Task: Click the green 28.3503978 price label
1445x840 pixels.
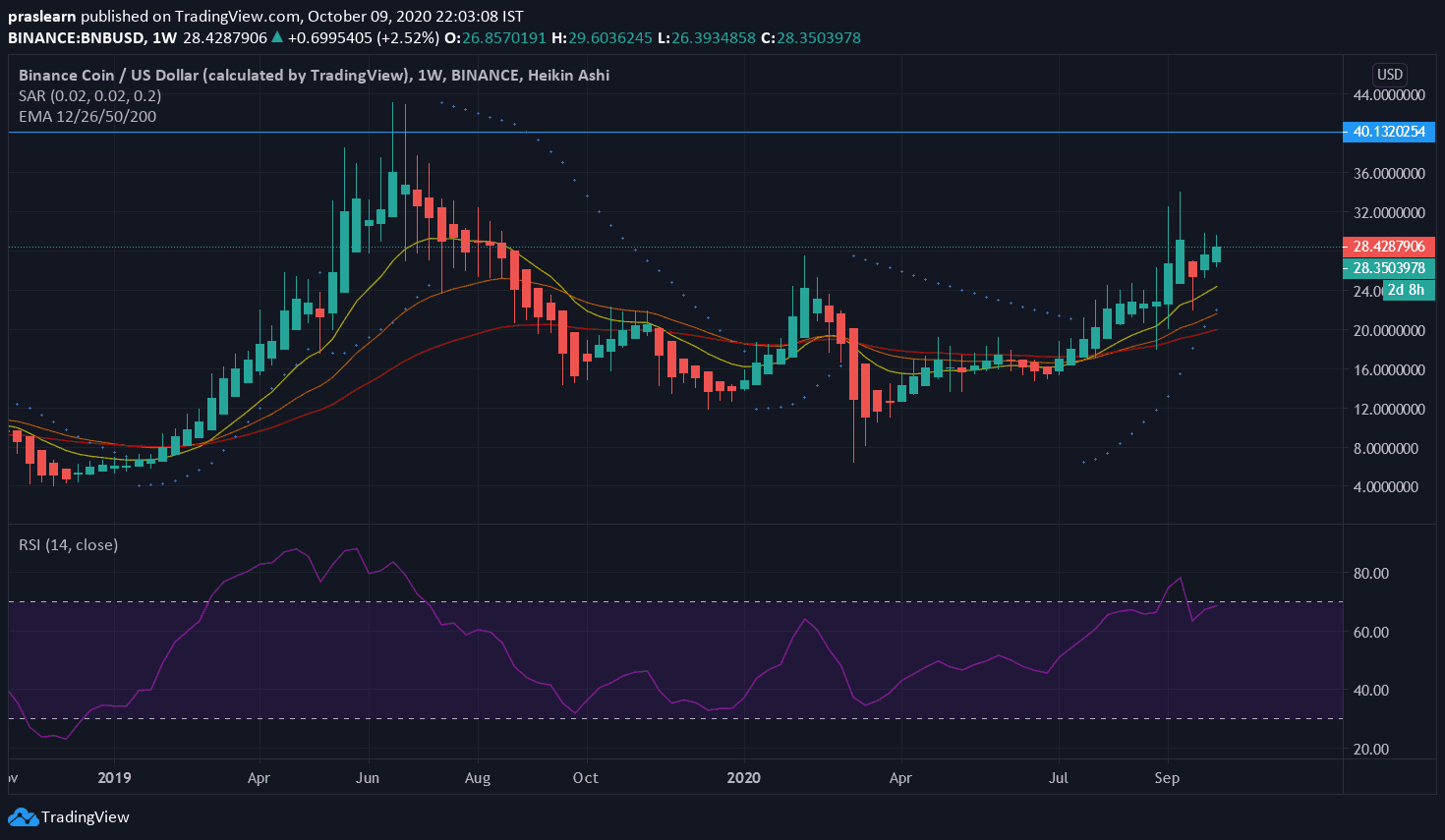Action: [1388, 268]
